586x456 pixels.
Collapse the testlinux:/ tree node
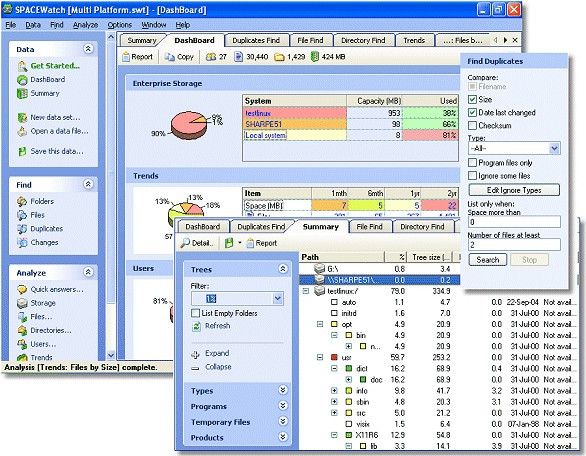(x=306, y=291)
